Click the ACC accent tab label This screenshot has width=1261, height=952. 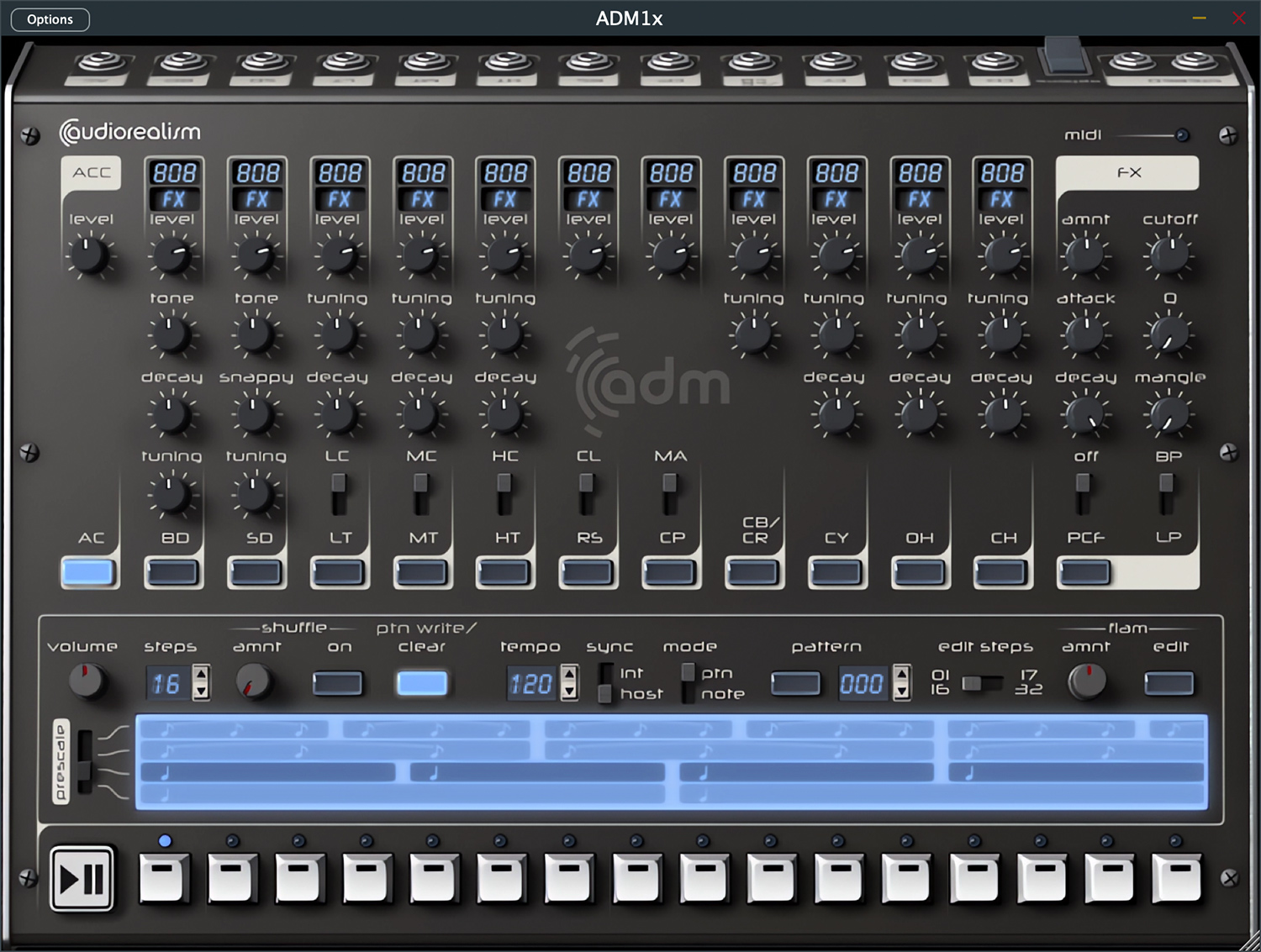[x=92, y=173]
